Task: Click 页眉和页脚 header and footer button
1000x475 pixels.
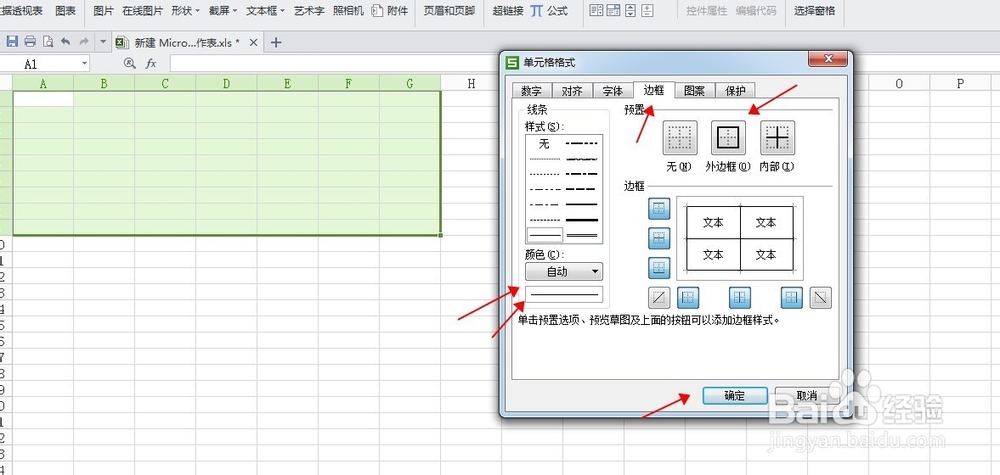Action: (449, 11)
